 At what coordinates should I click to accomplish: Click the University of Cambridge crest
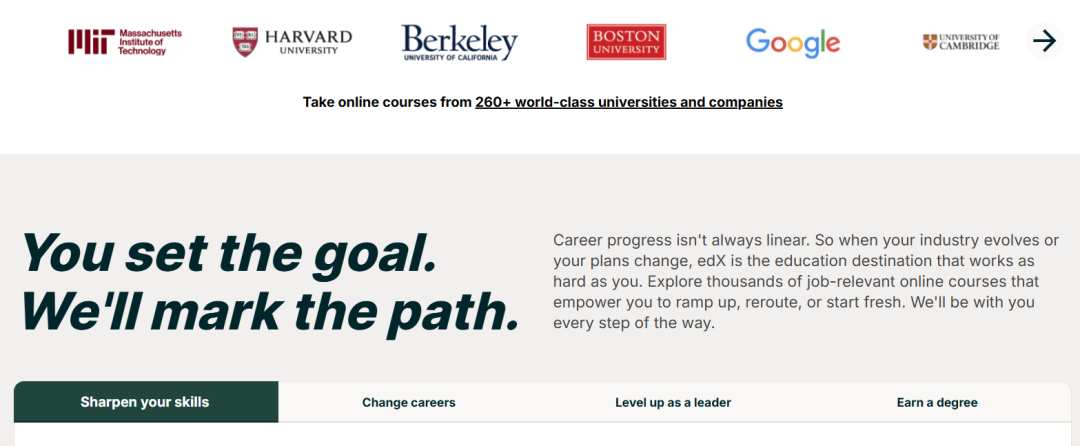click(930, 42)
